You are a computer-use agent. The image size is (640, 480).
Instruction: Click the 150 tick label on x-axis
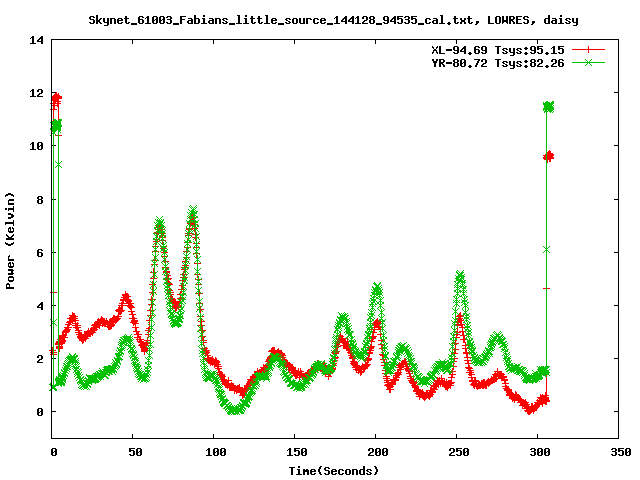(295, 452)
